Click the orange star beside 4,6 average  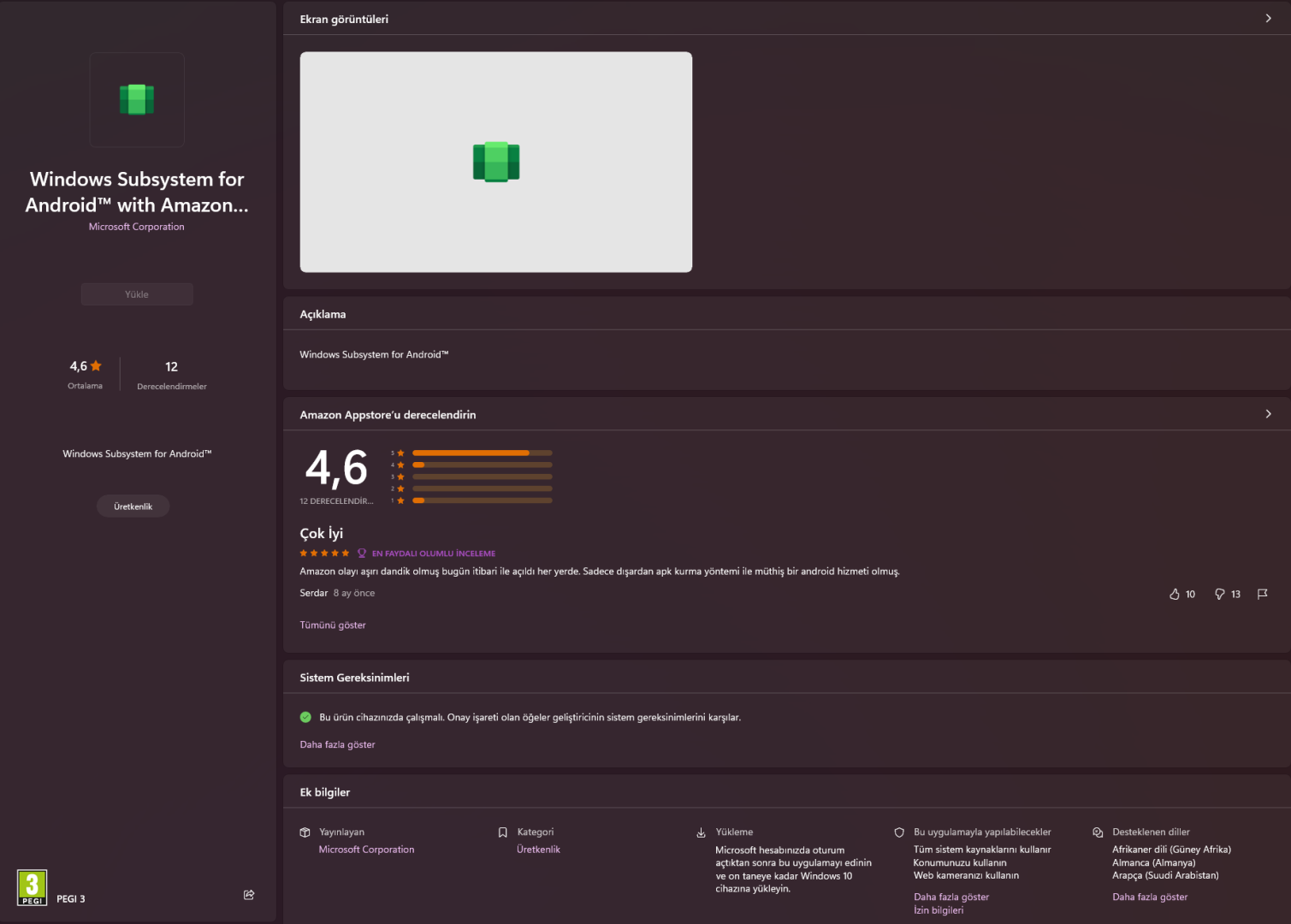pos(96,366)
